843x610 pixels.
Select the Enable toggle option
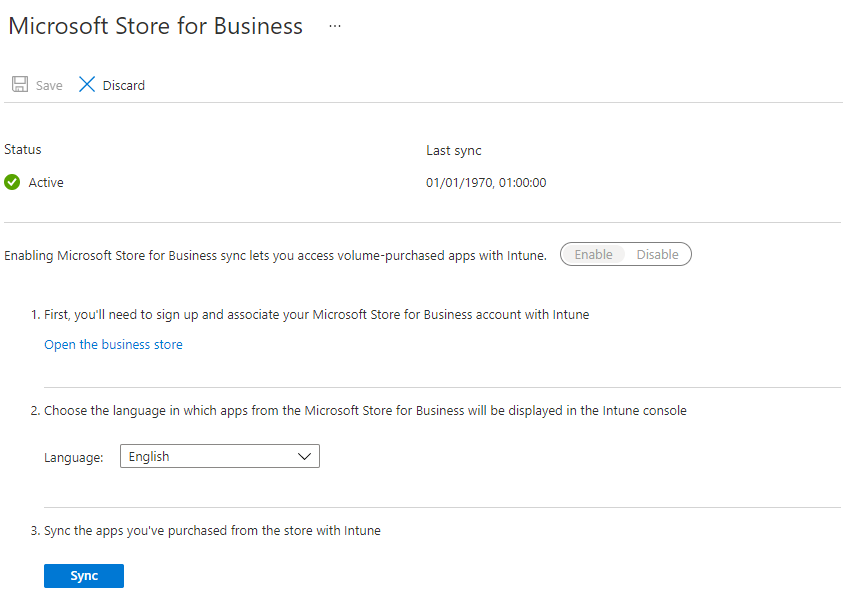(593, 254)
